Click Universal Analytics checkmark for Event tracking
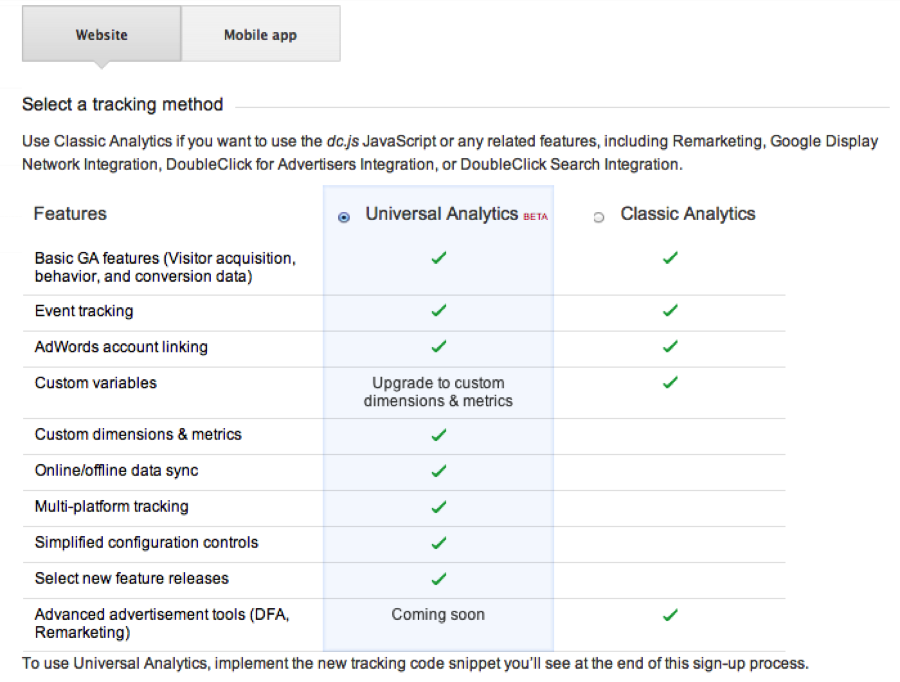Screen dimensions: 900x682 439,311
